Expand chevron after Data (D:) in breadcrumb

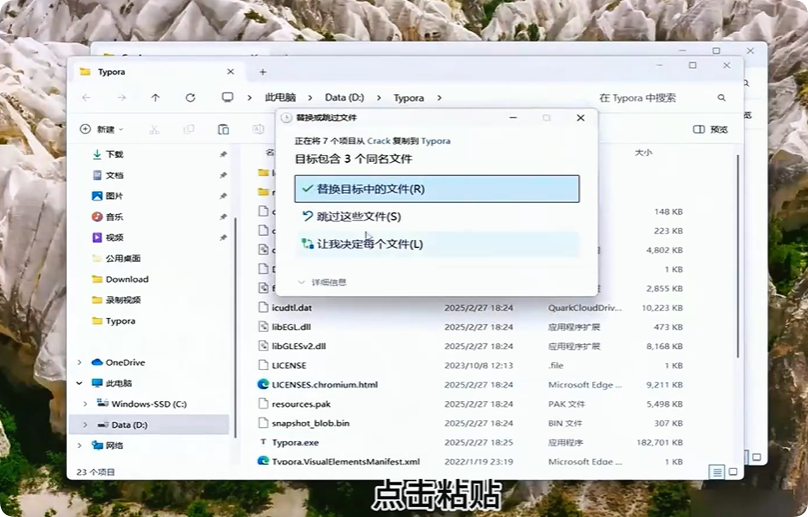tap(379, 97)
